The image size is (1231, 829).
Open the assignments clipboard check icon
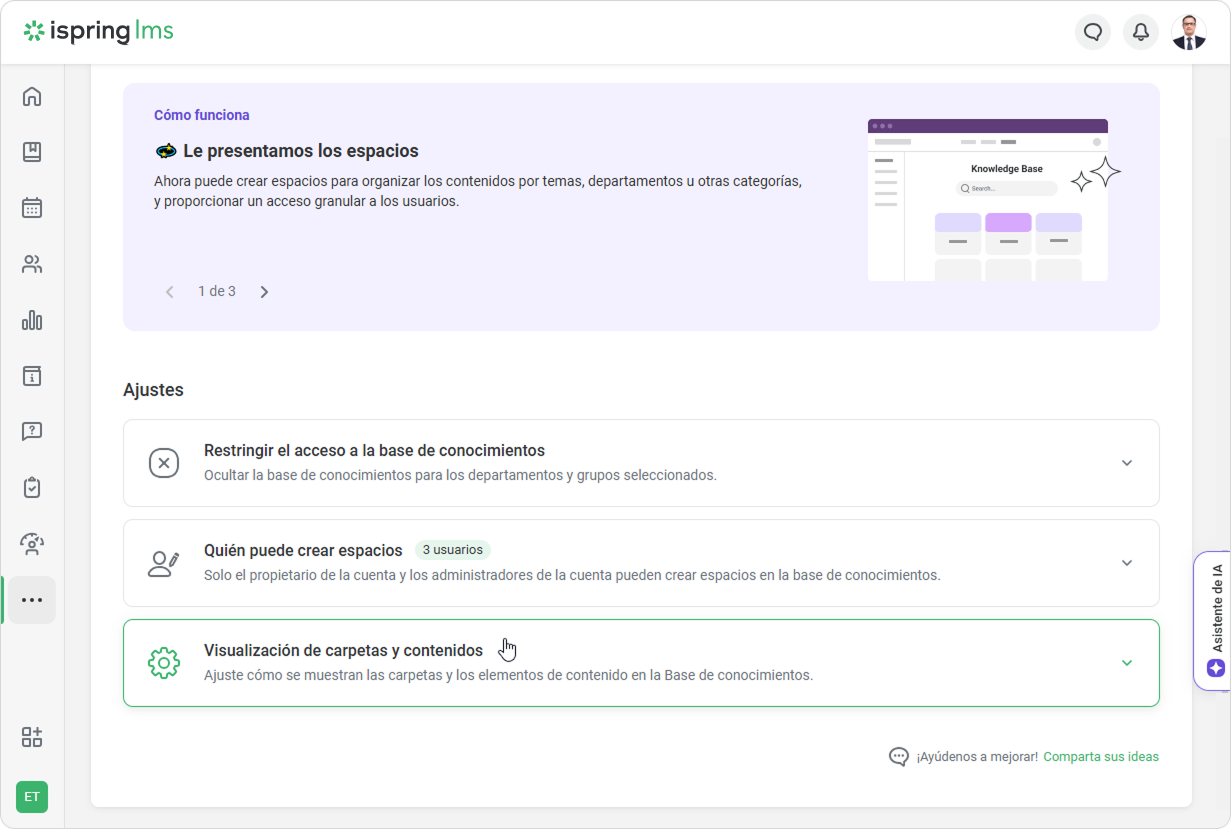click(32, 488)
